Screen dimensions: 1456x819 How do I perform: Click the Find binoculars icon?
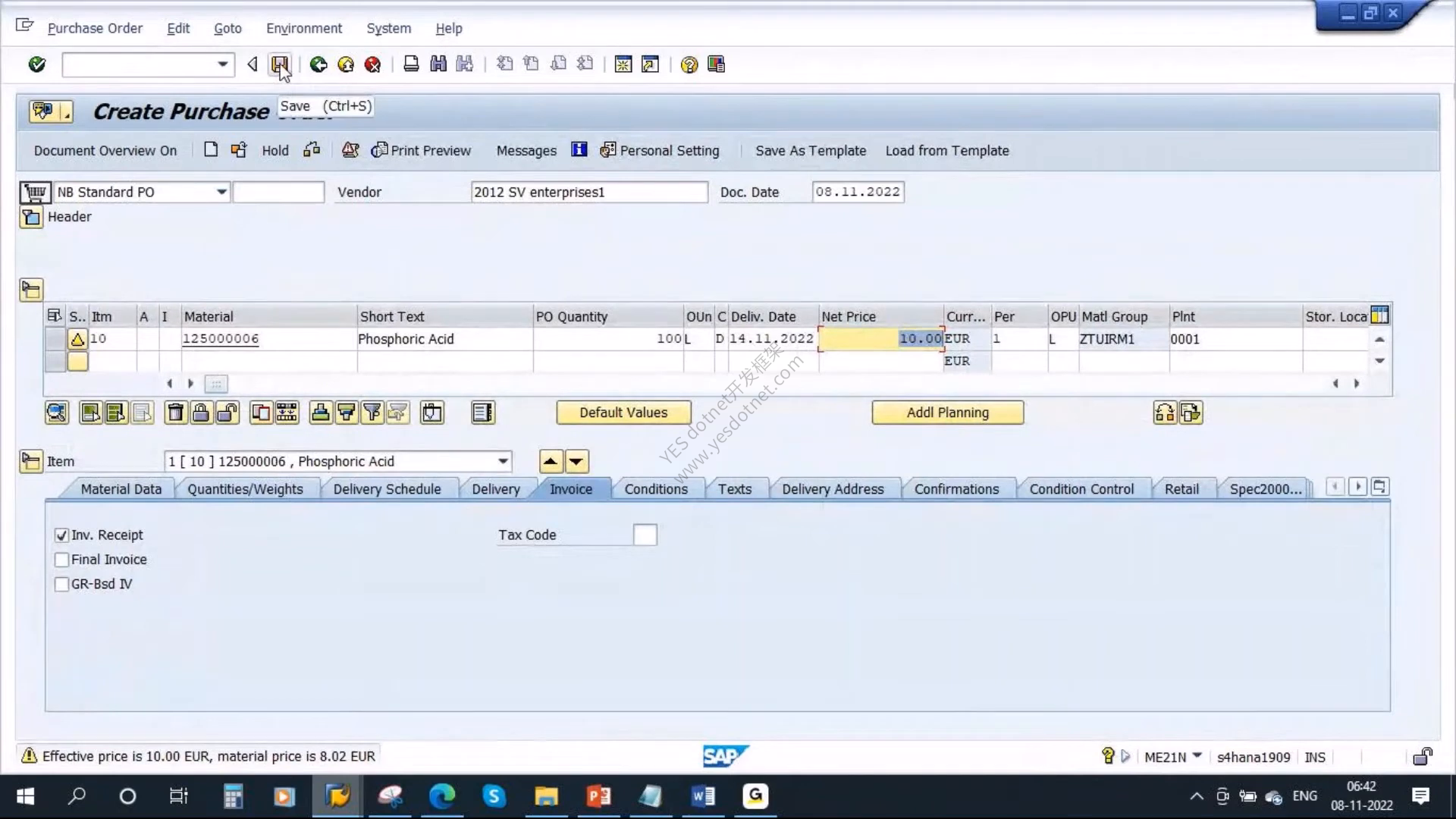pyautogui.click(x=438, y=64)
